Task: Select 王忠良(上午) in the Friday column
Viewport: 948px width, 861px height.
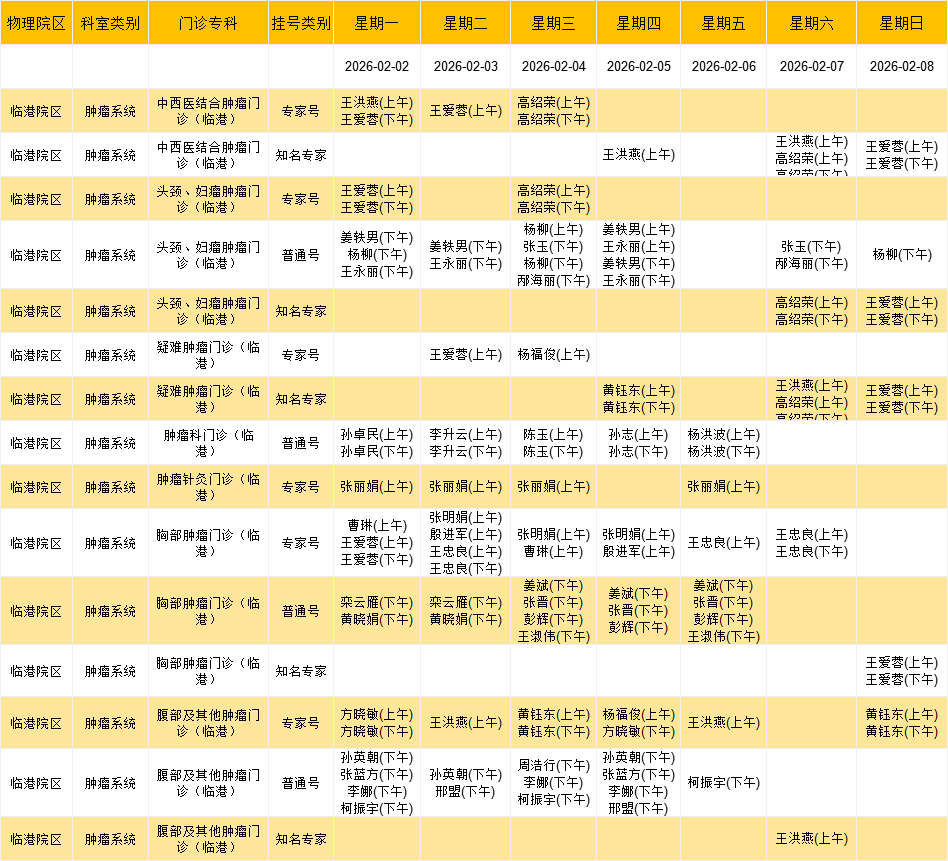Action: click(x=723, y=543)
